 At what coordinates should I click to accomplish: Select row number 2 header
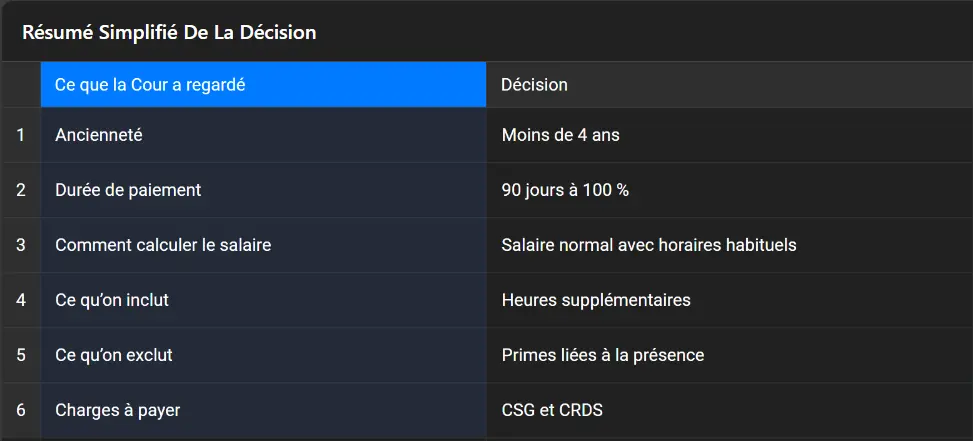(x=20, y=190)
